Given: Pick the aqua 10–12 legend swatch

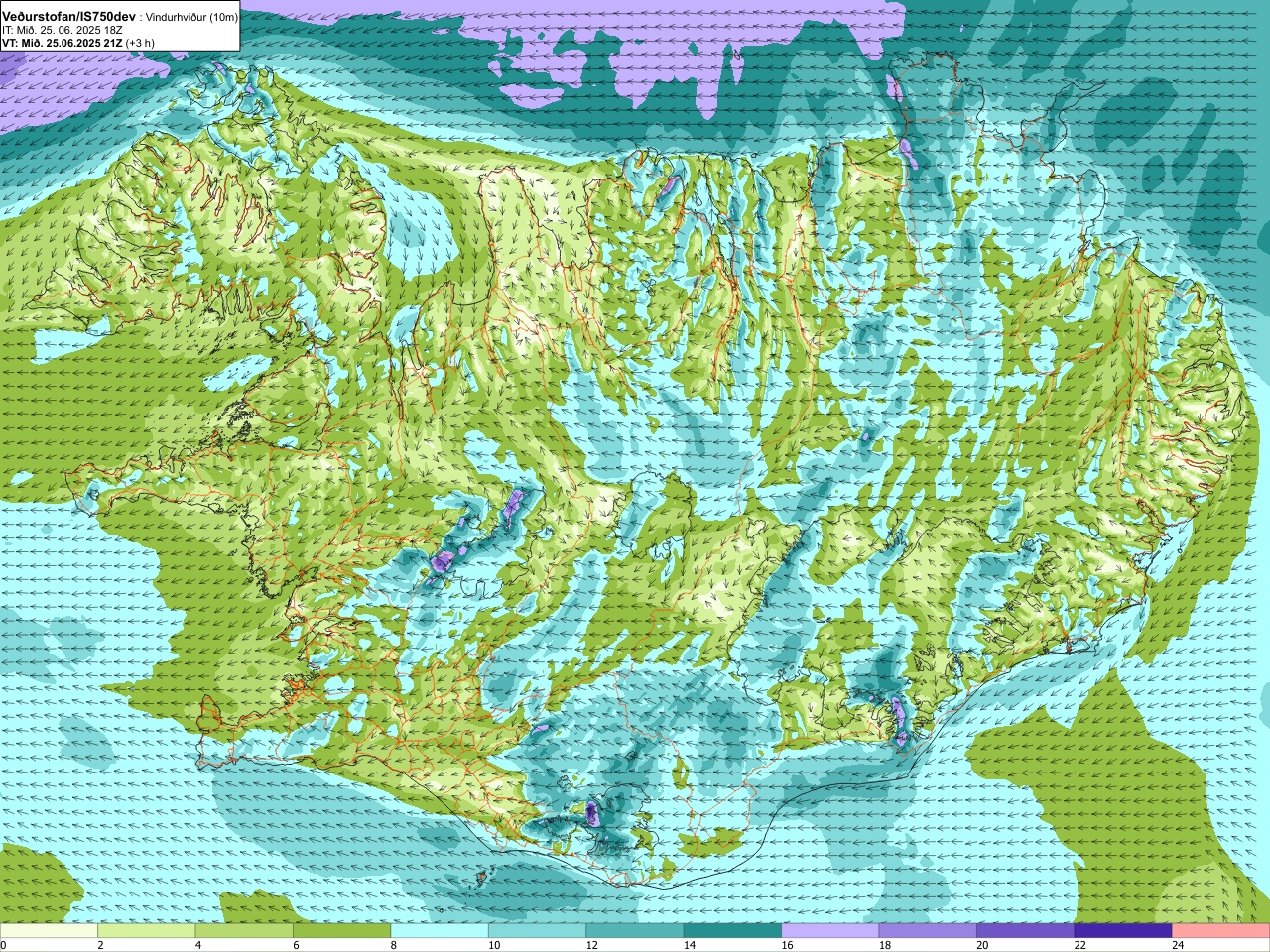Looking at the screenshot, I should pos(537,931).
